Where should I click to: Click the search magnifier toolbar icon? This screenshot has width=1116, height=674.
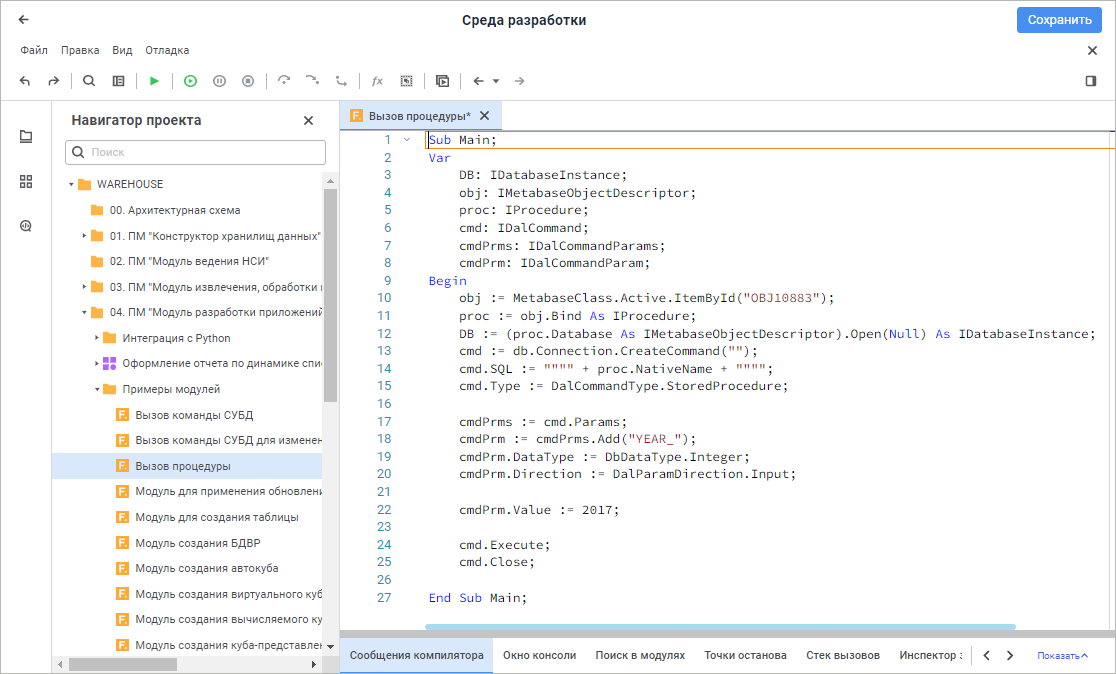(89, 81)
